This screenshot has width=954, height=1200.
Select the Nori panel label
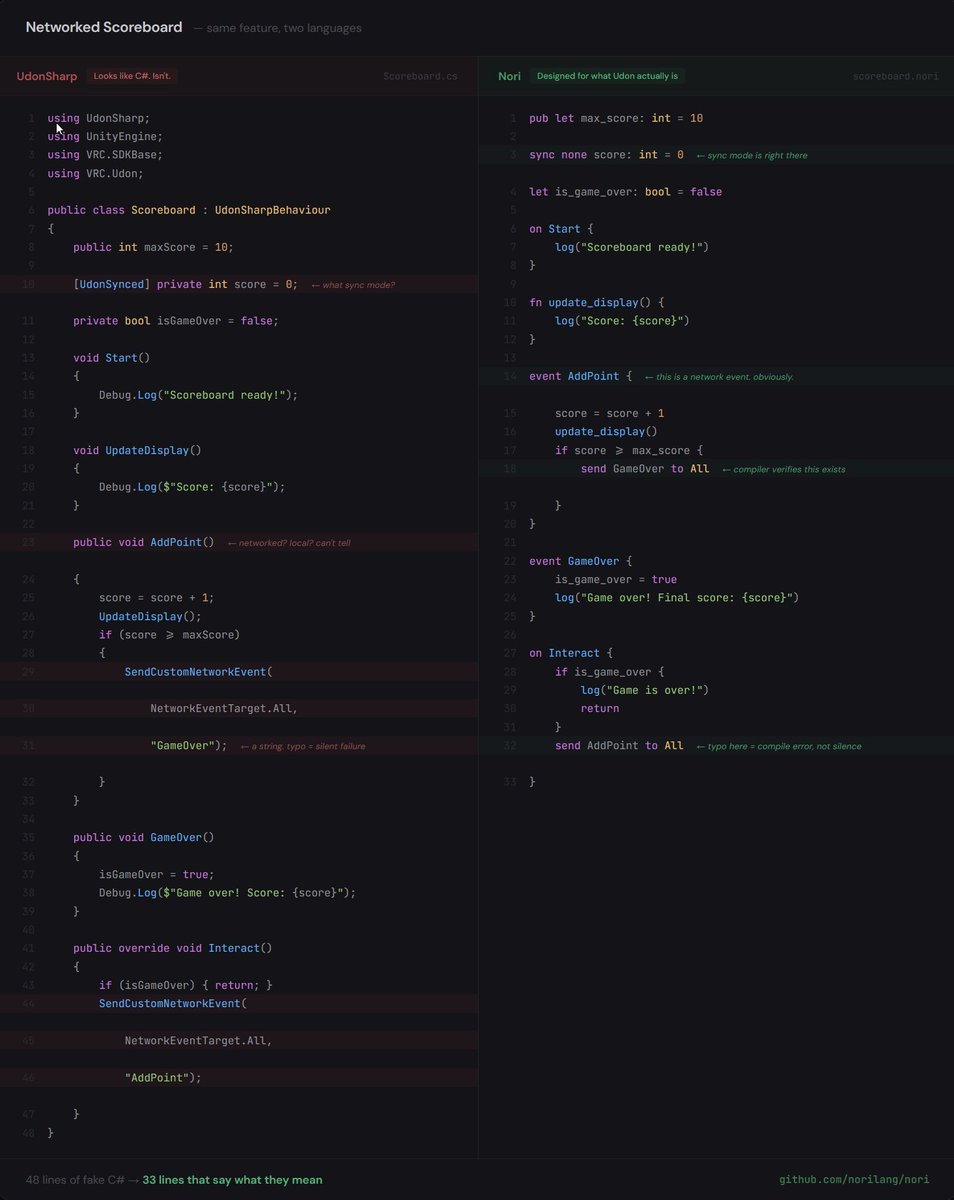coord(509,76)
